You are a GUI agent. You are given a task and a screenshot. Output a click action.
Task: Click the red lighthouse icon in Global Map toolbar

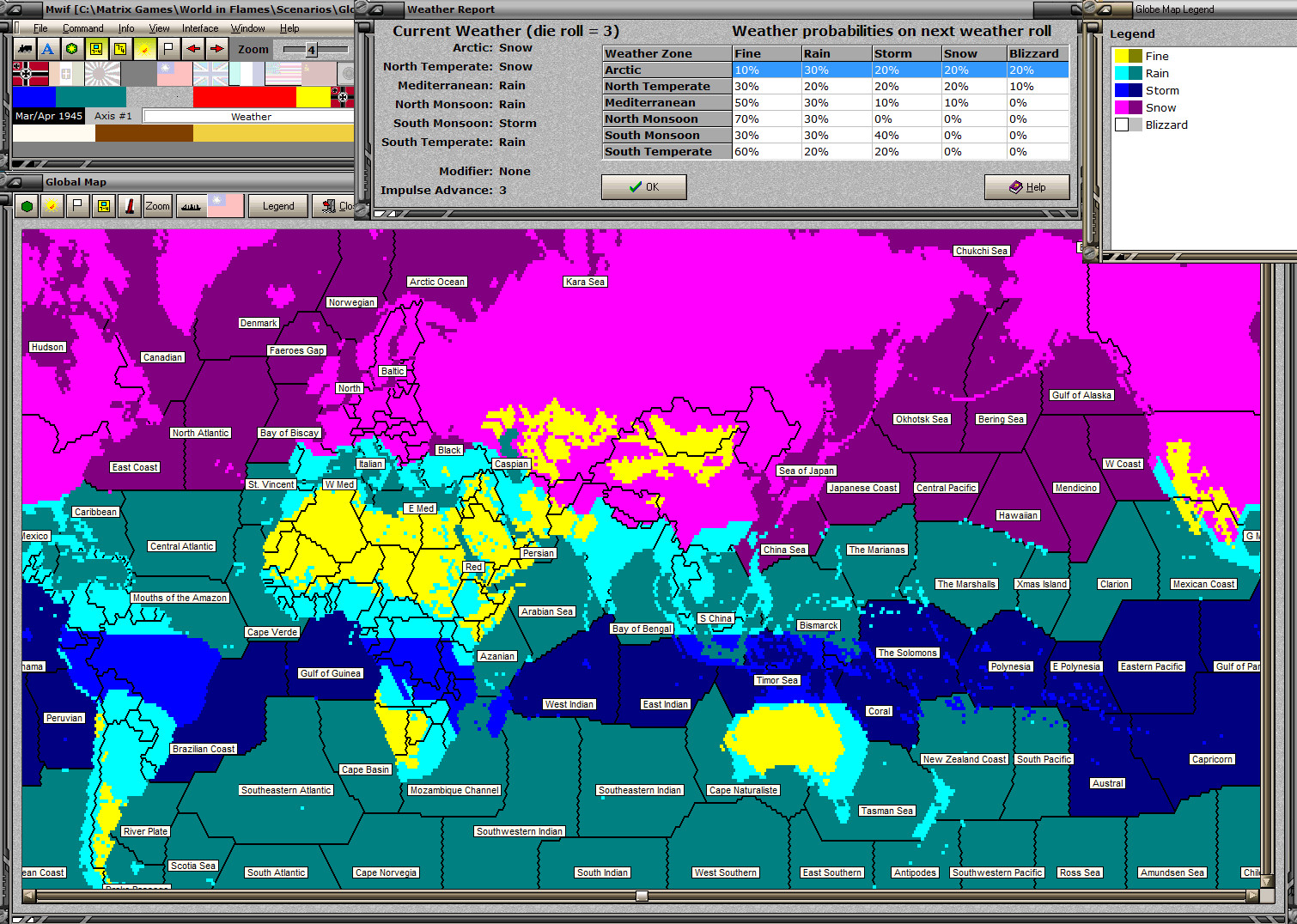pyautogui.click(x=129, y=206)
